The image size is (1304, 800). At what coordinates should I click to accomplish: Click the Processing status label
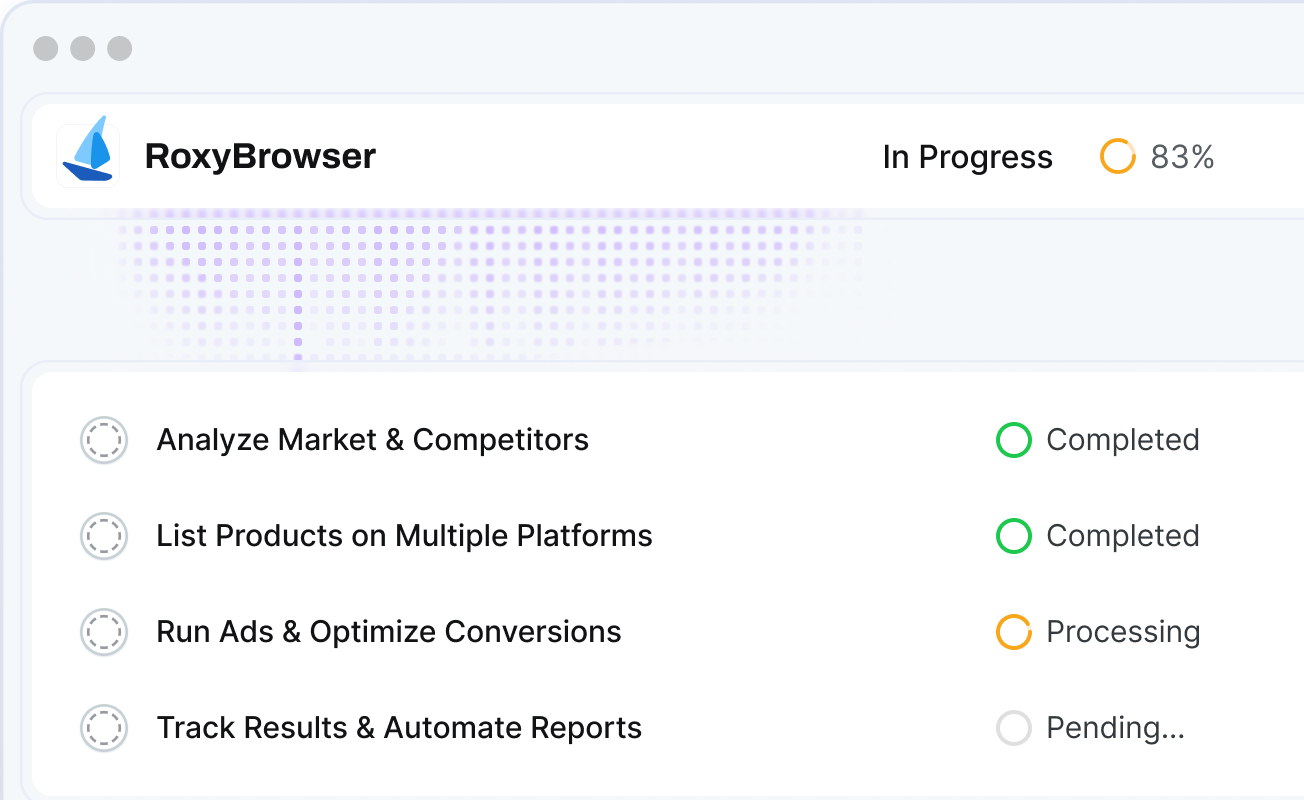tap(1122, 632)
